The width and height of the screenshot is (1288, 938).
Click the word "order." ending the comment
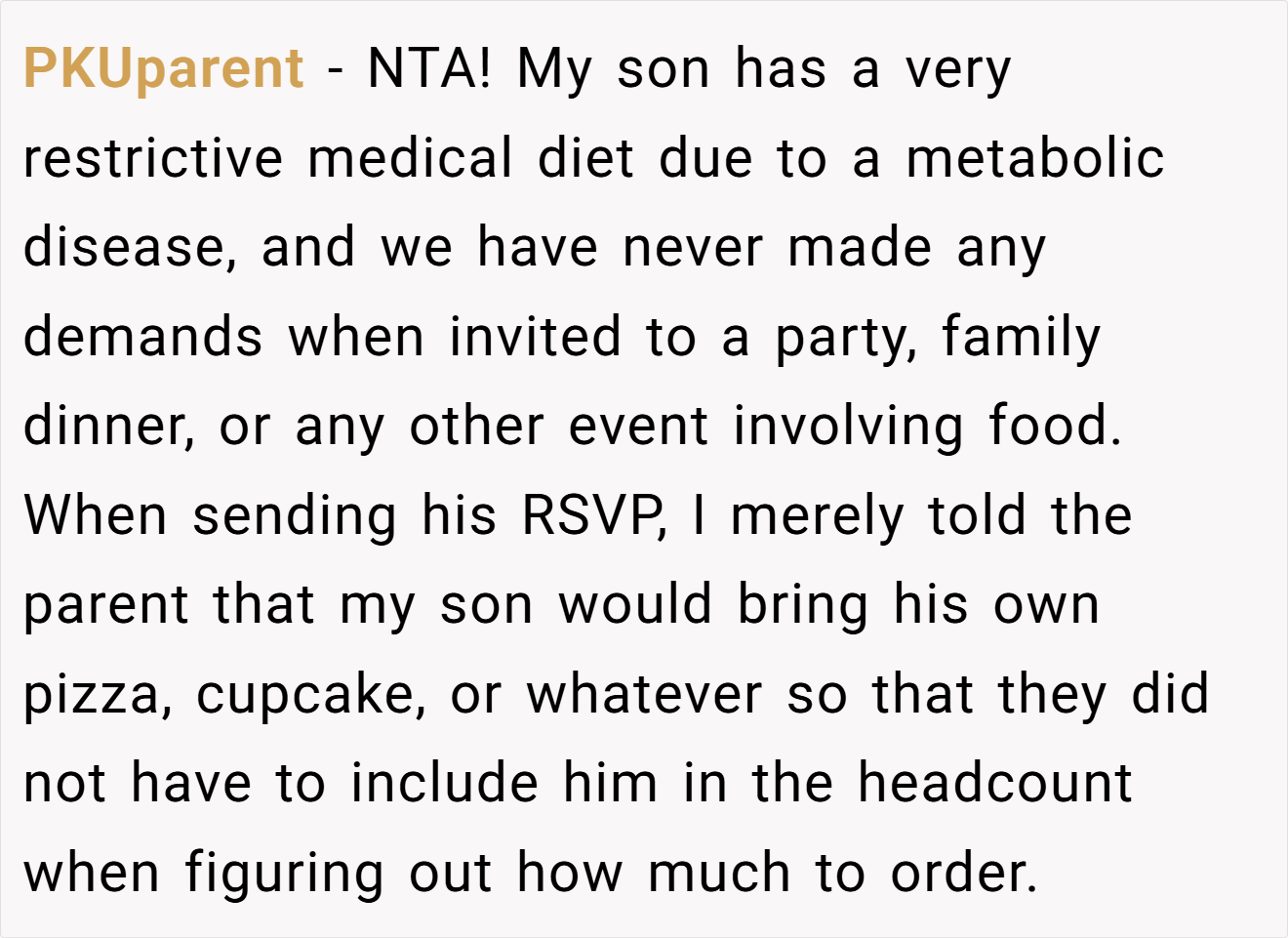click(964, 874)
